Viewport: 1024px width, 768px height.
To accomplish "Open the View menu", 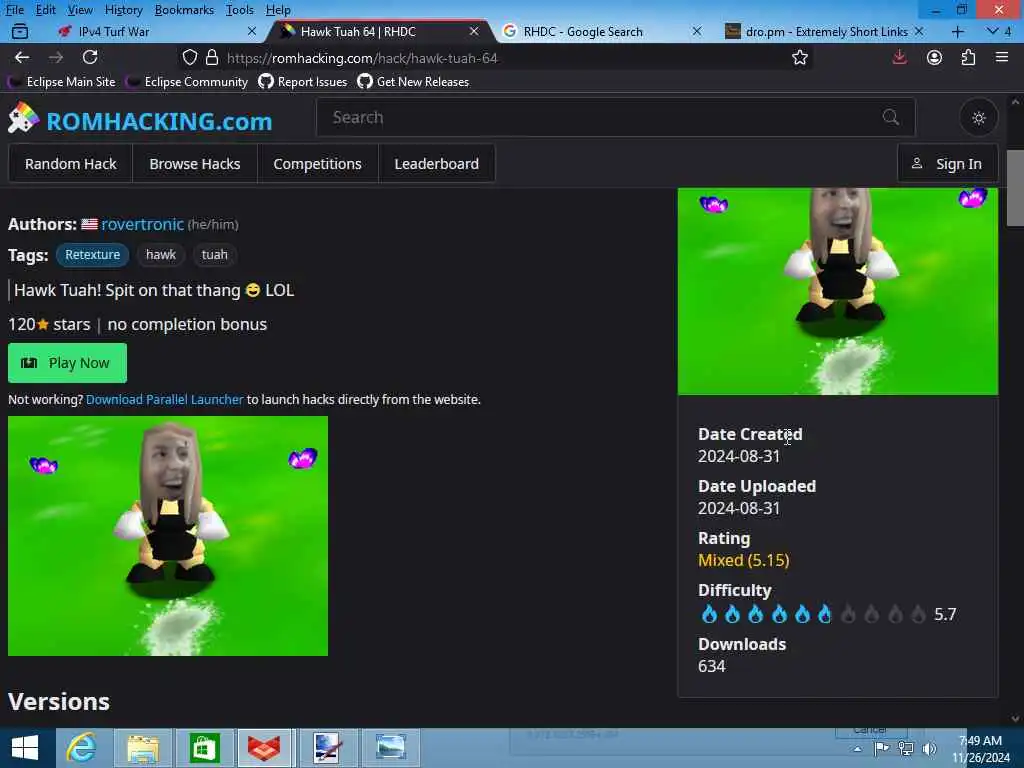I will click(x=80, y=10).
